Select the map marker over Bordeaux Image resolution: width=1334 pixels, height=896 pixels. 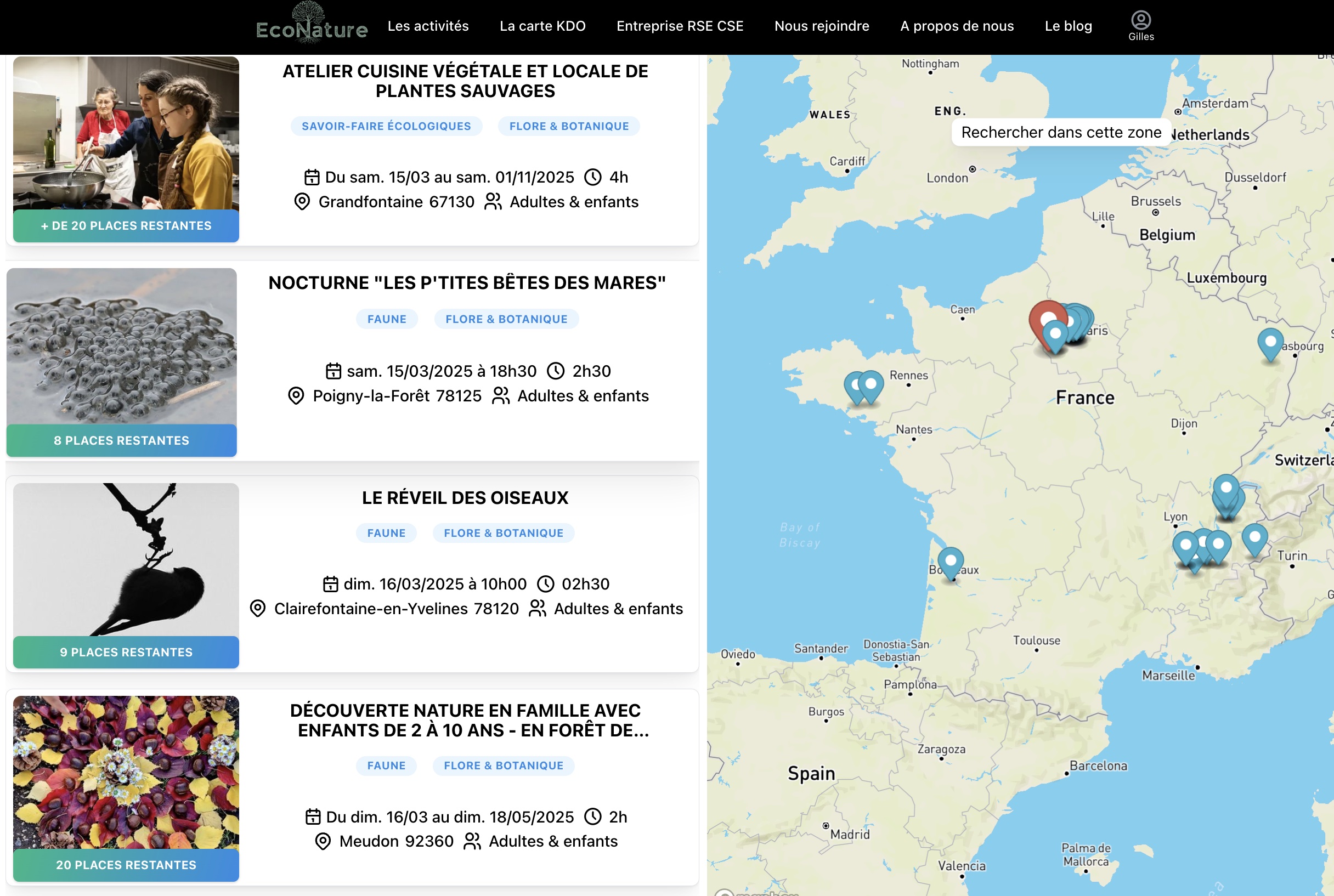click(x=951, y=564)
